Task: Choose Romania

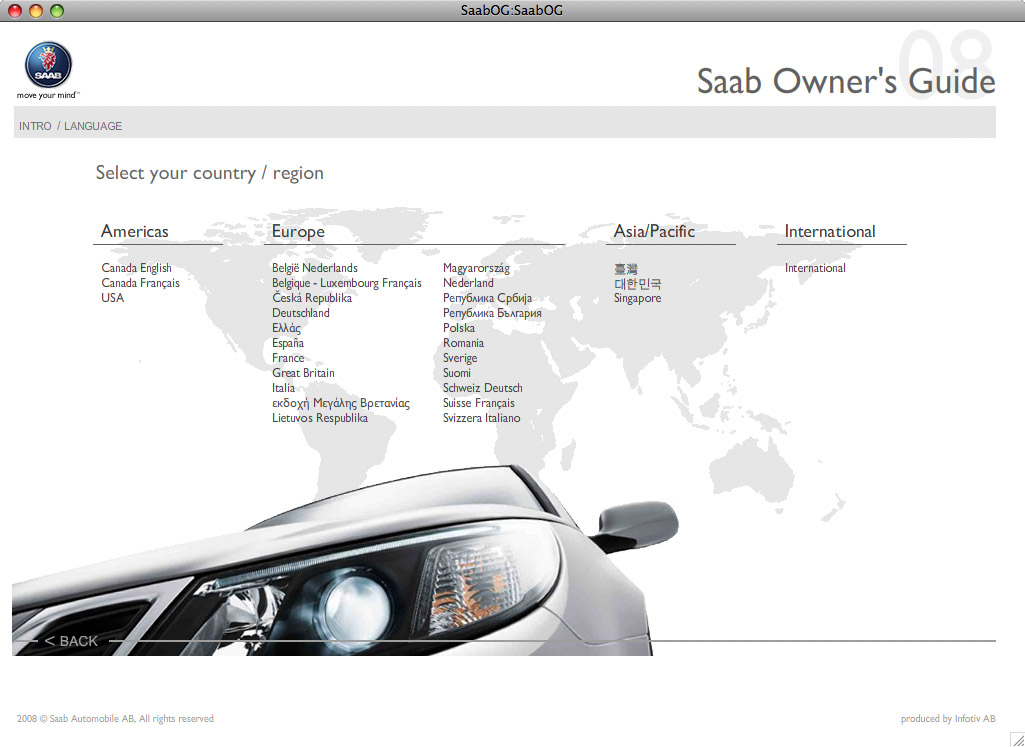Action: click(463, 343)
